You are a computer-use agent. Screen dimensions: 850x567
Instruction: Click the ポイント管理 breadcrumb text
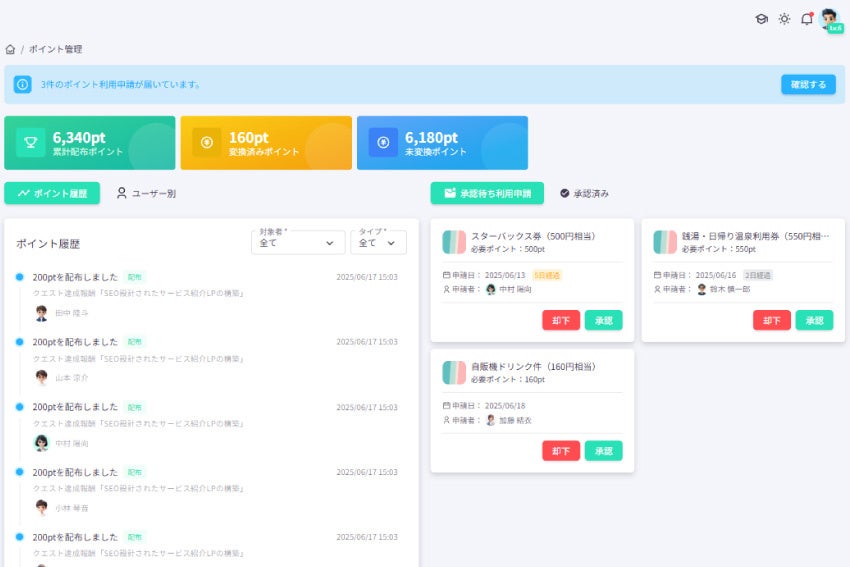pyautogui.click(x=56, y=49)
